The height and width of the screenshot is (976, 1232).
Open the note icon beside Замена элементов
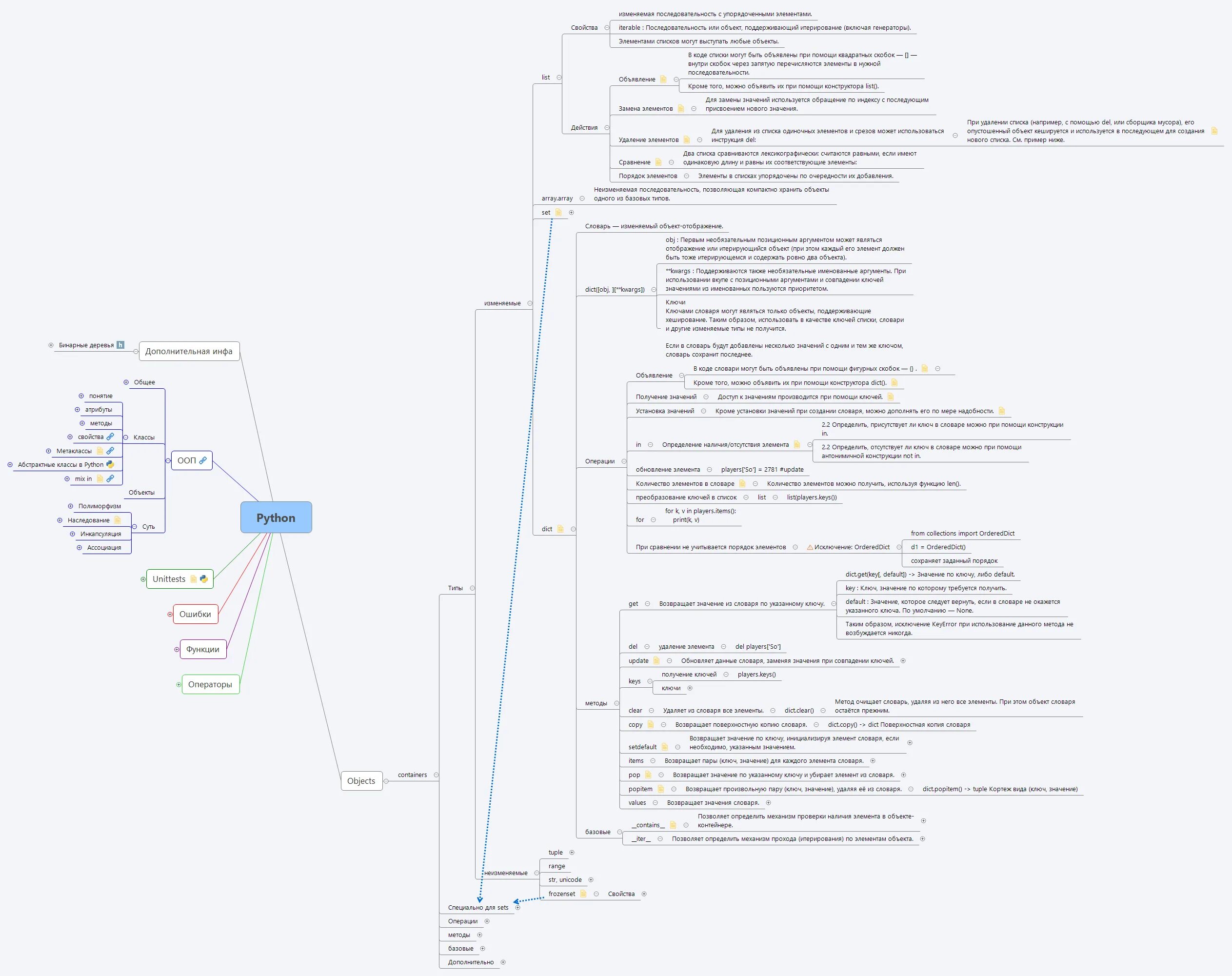pyautogui.click(x=680, y=109)
